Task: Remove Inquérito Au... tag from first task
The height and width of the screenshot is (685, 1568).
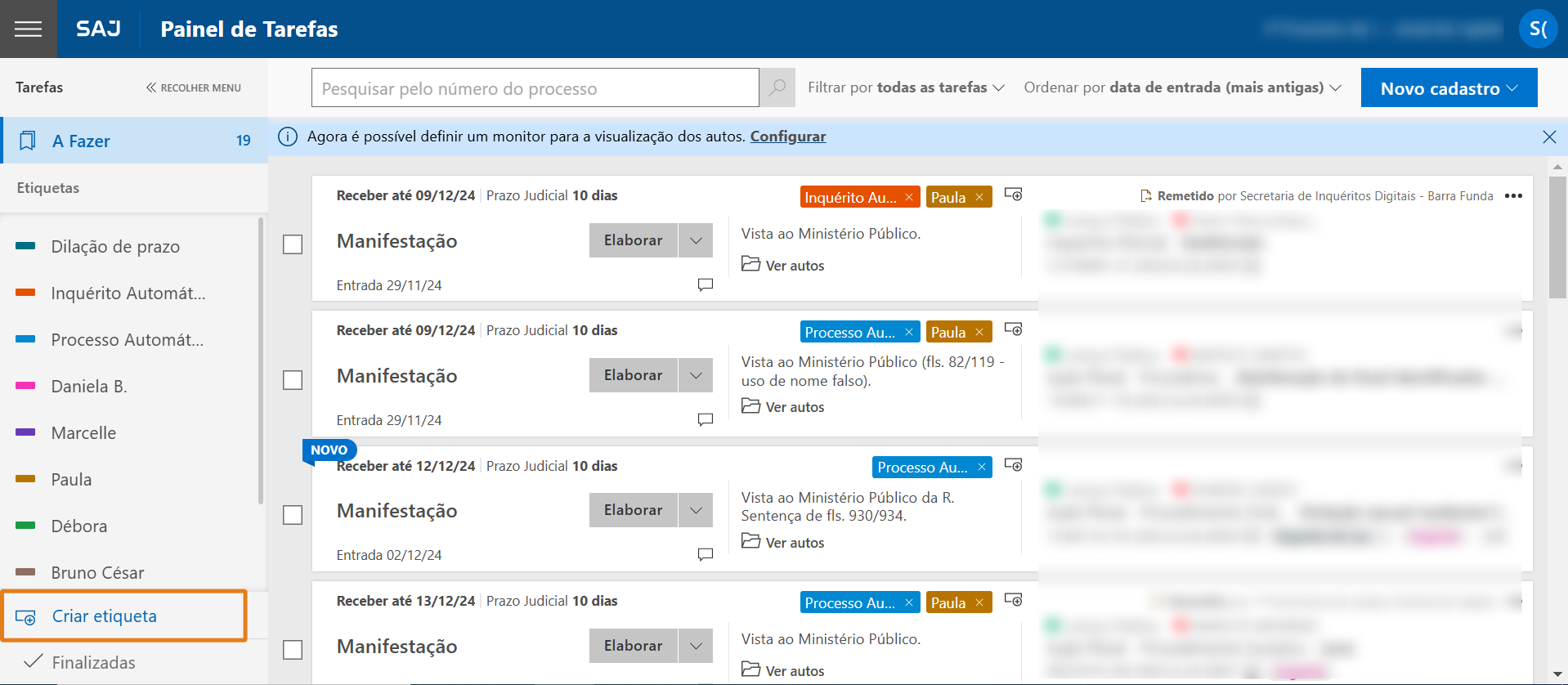Action: [908, 197]
